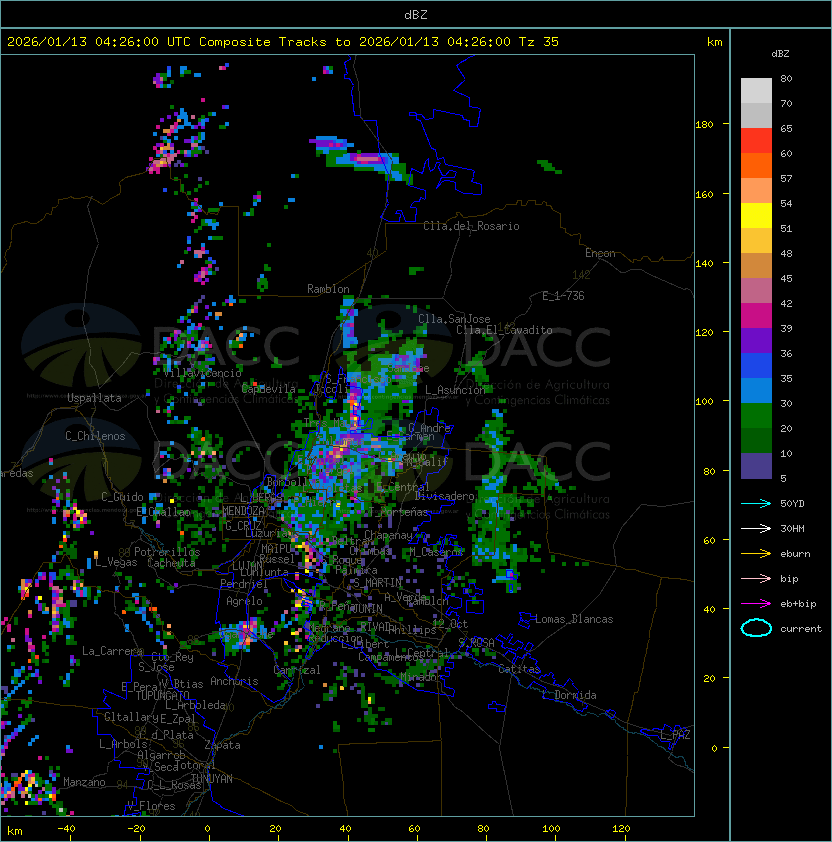
Task: Click the 'MENDOZA' city label
Action: [x=243, y=511]
